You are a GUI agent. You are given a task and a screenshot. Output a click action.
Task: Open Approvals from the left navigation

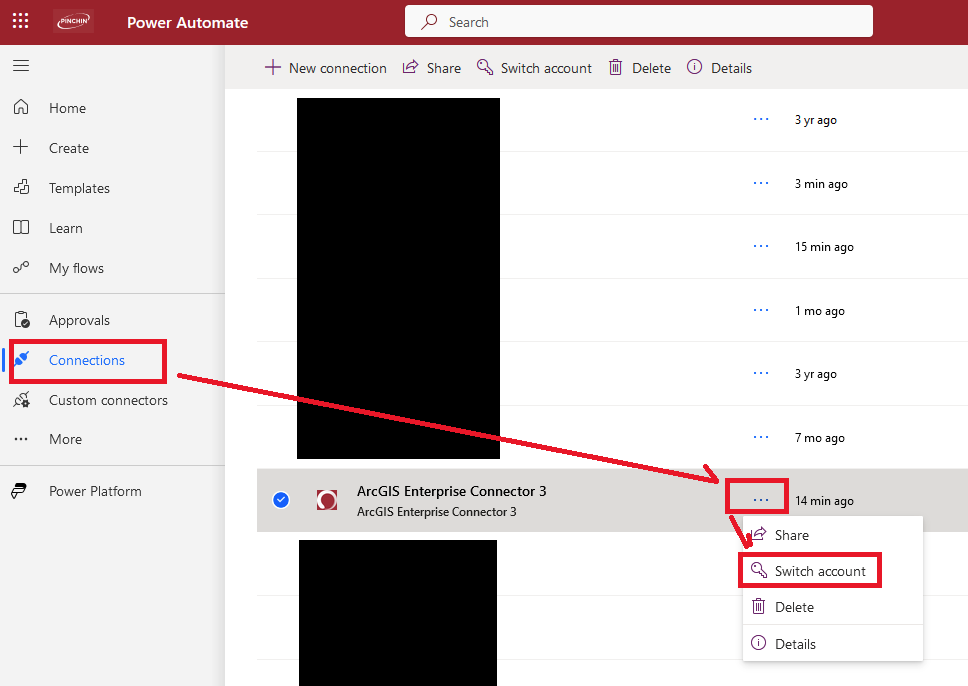tap(81, 320)
